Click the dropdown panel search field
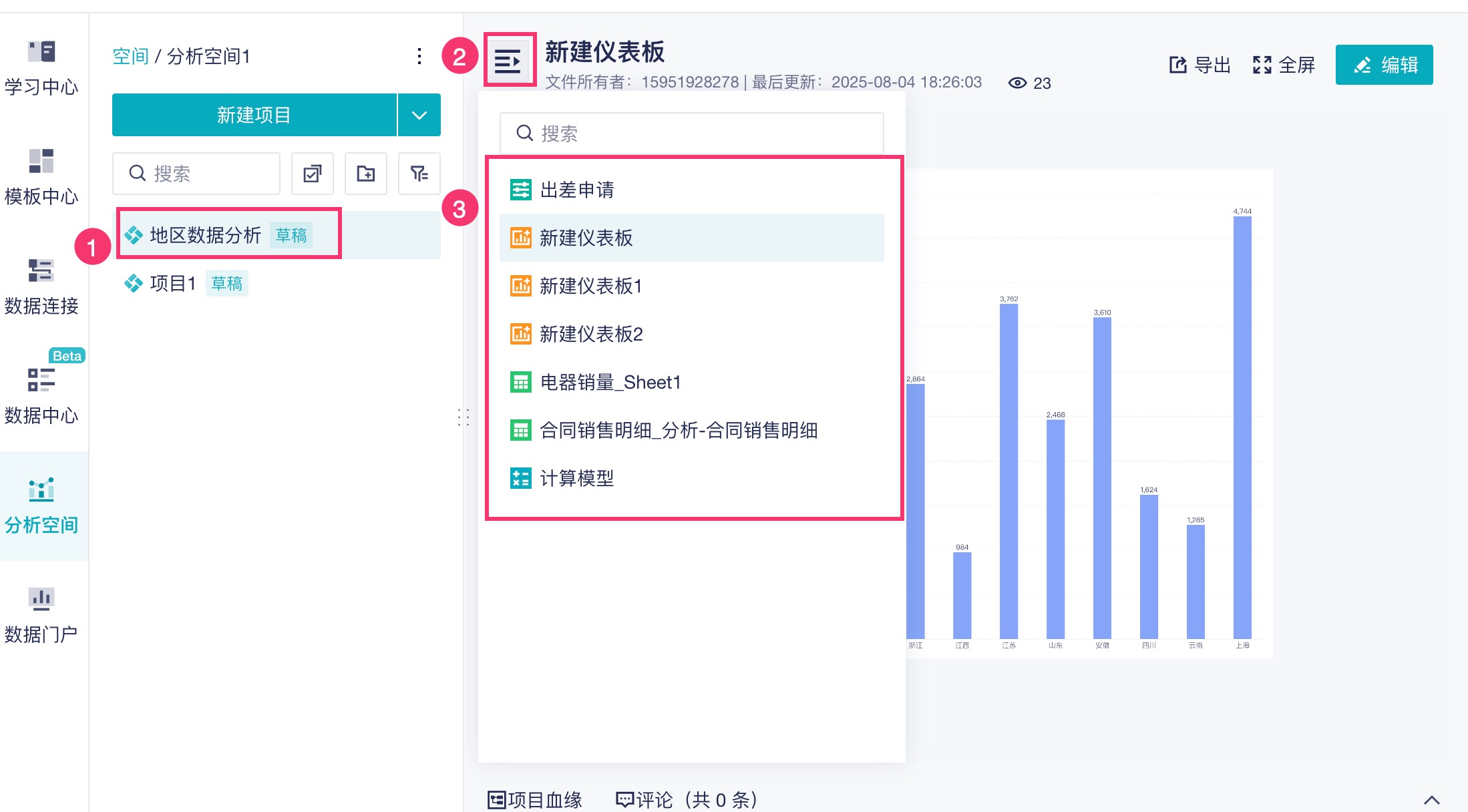Image resolution: width=1468 pixels, height=812 pixels. [x=691, y=134]
